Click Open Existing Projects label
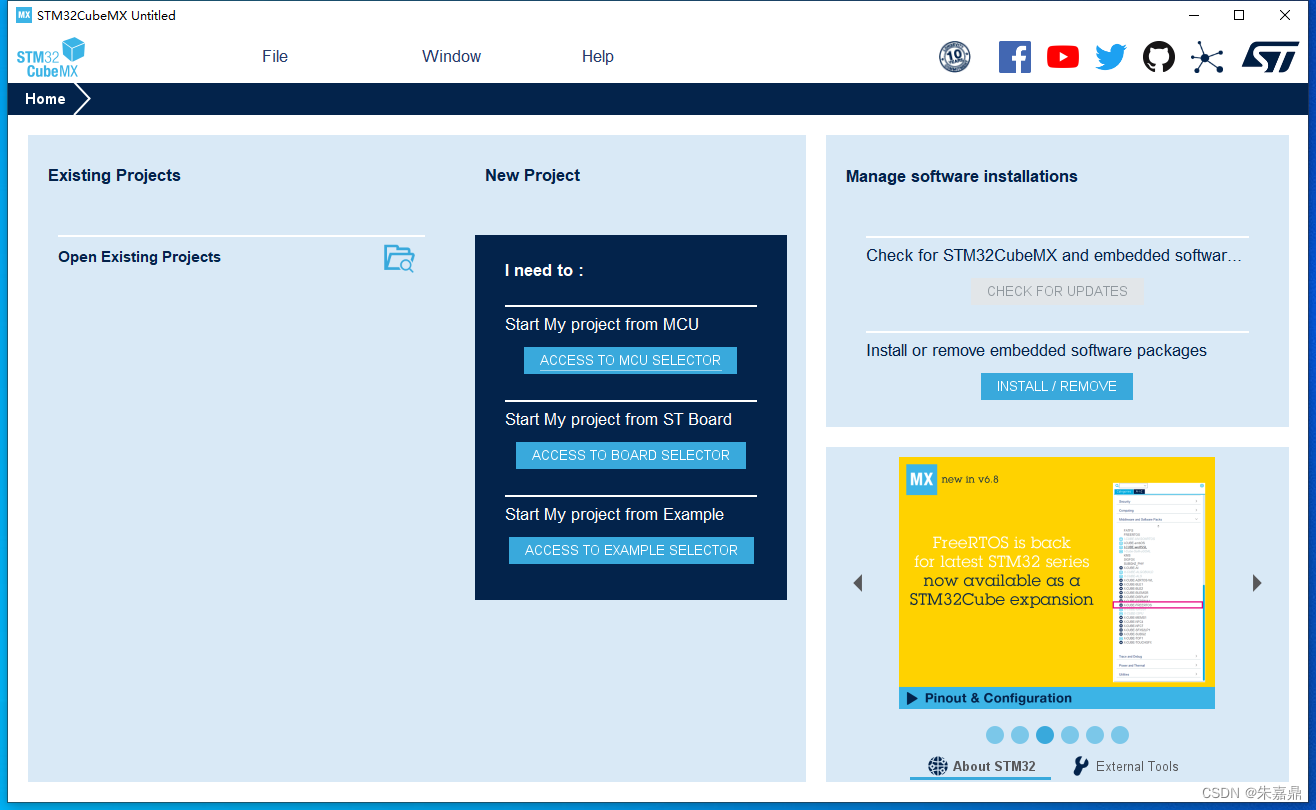The width and height of the screenshot is (1316, 810). point(139,257)
